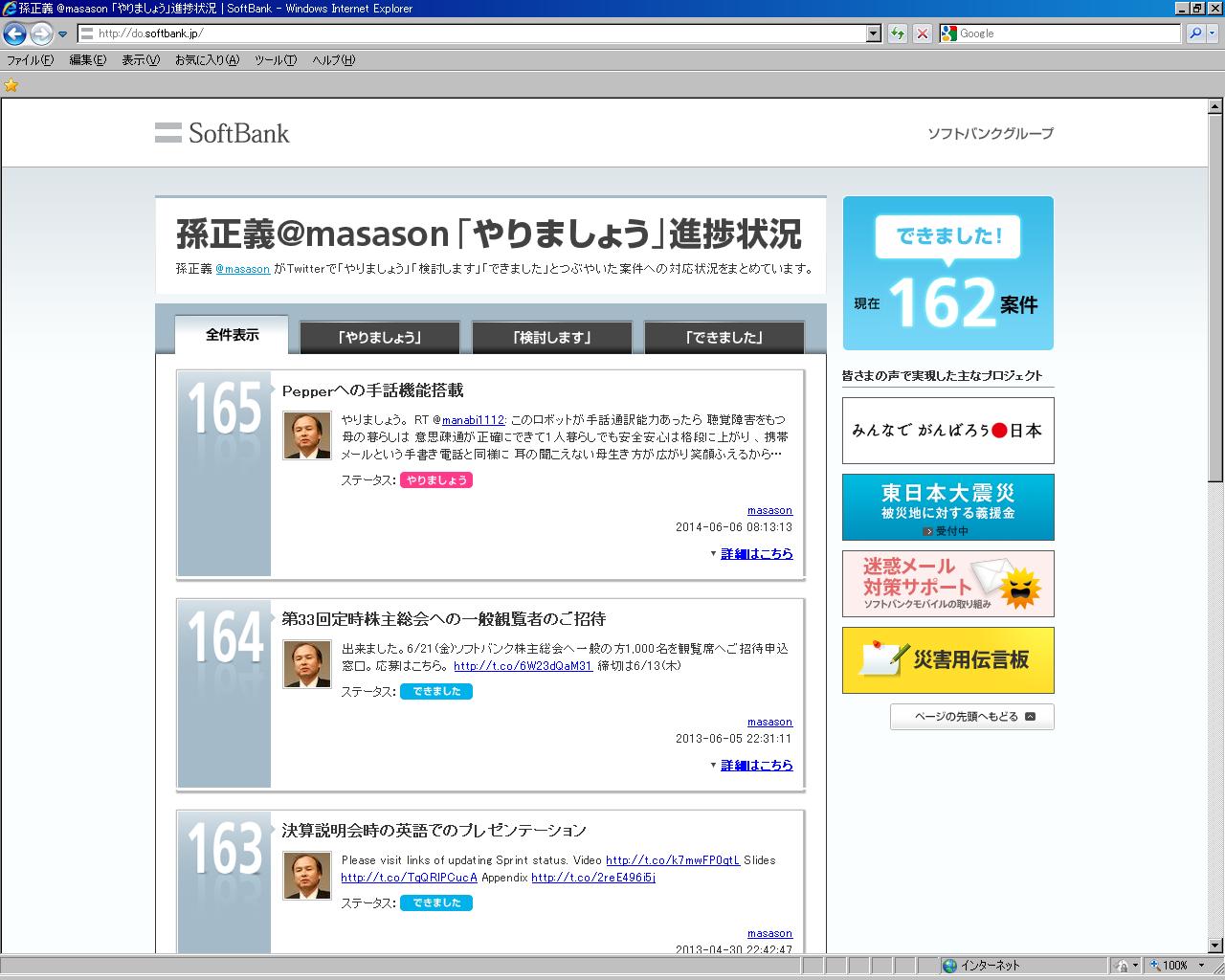Click title 第33回定時株主総会への一般観覧者のご招待

(443, 619)
